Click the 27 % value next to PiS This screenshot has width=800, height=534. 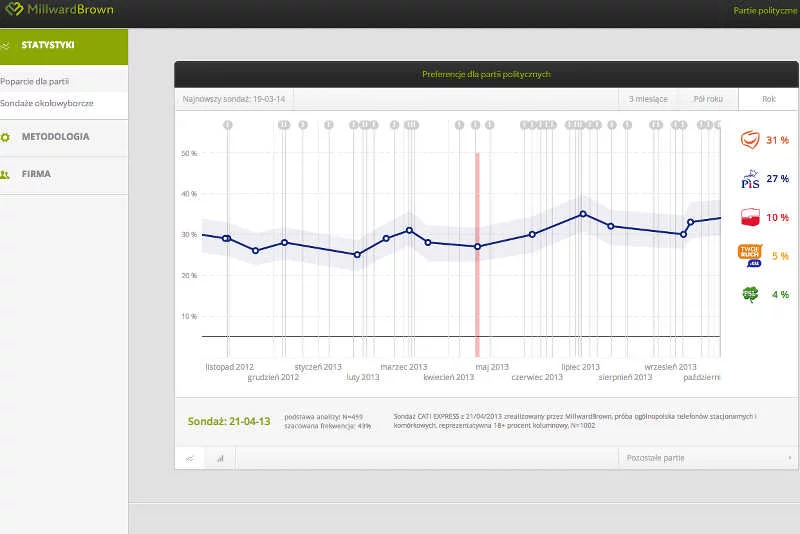pyautogui.click(x=777, y=179)
